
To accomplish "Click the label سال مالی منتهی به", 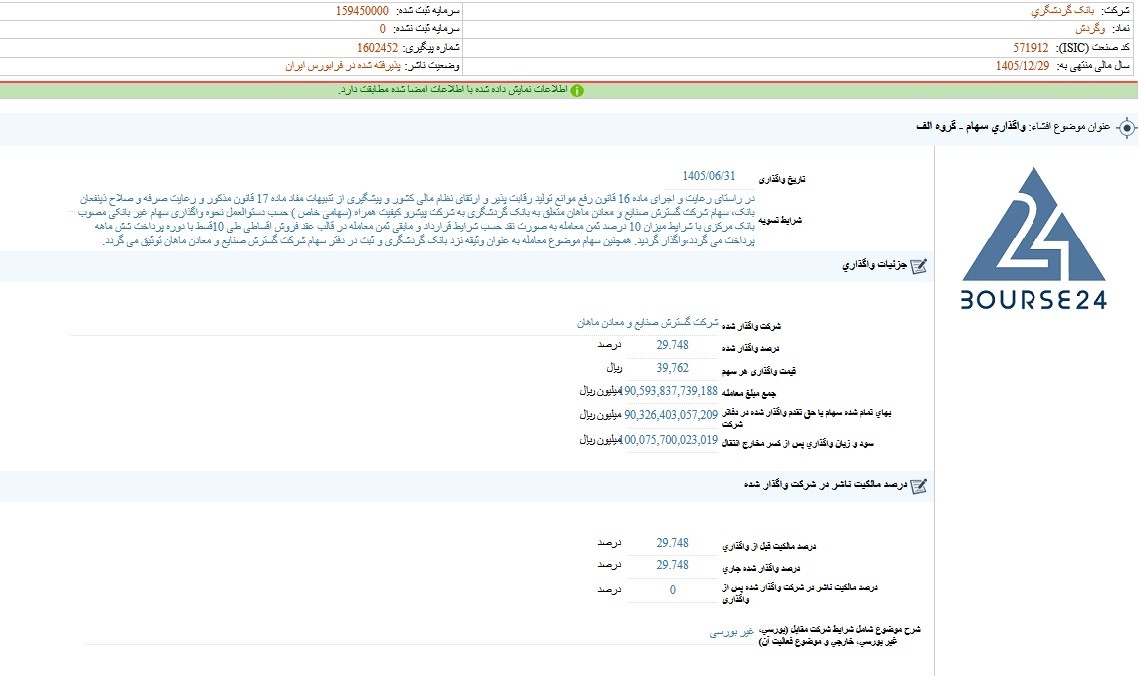I will pyautogui.click(x=1091, y=66).
